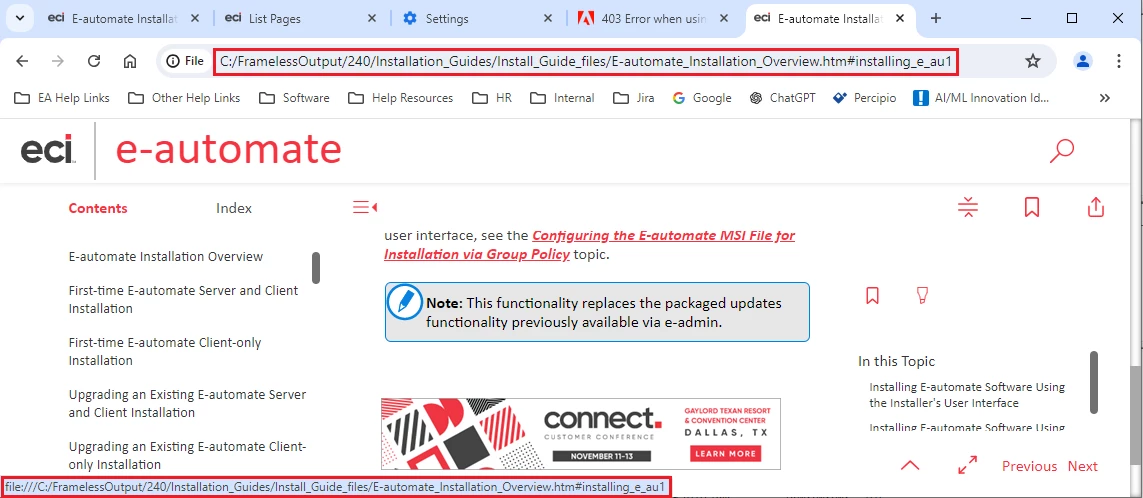1143x498 pixels.
Task: Click the search magnifier icon in header
Action: point(1061,151)
